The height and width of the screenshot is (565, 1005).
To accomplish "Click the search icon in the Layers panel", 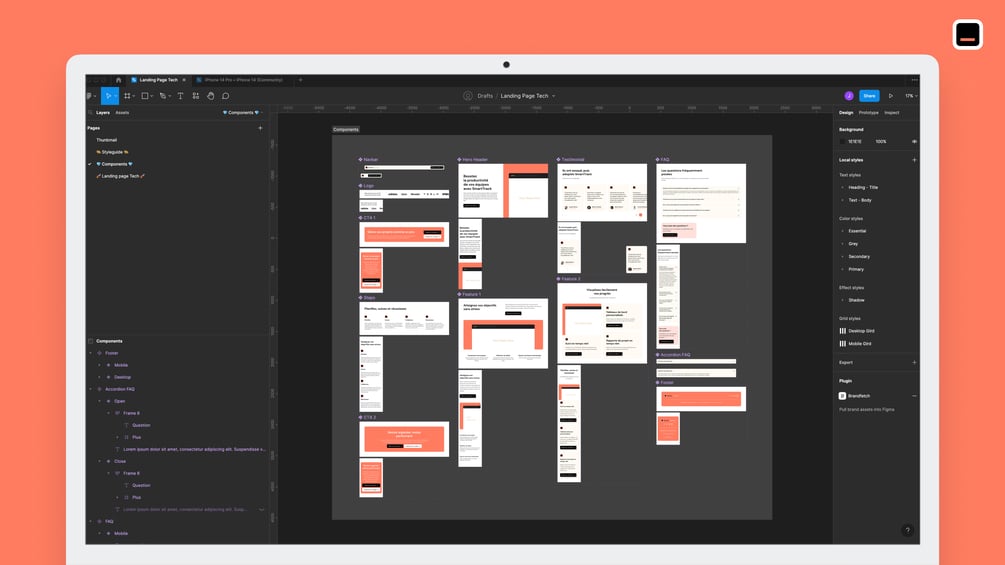I will [90, 113].
